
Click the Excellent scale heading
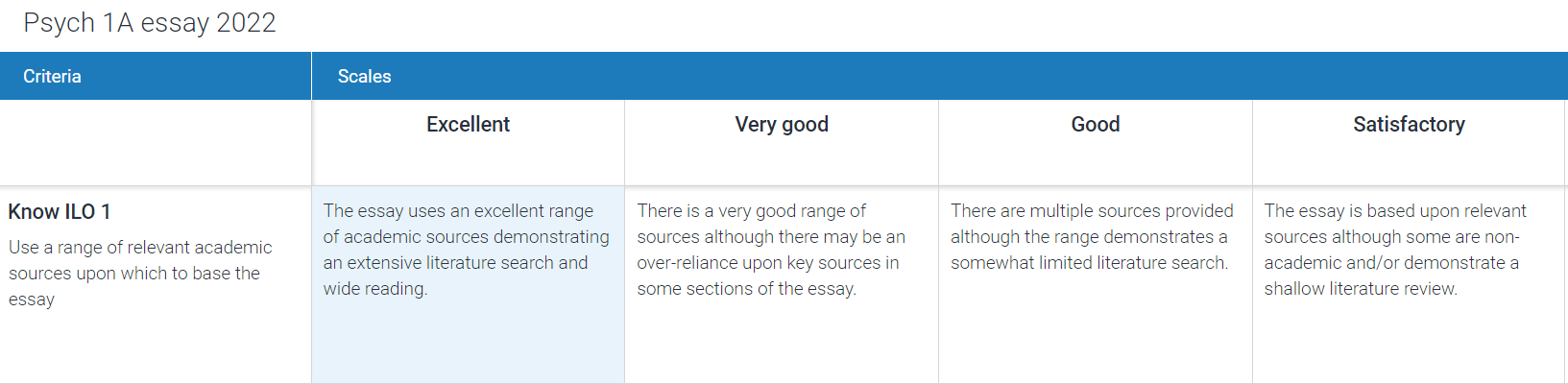click(468, 125)
